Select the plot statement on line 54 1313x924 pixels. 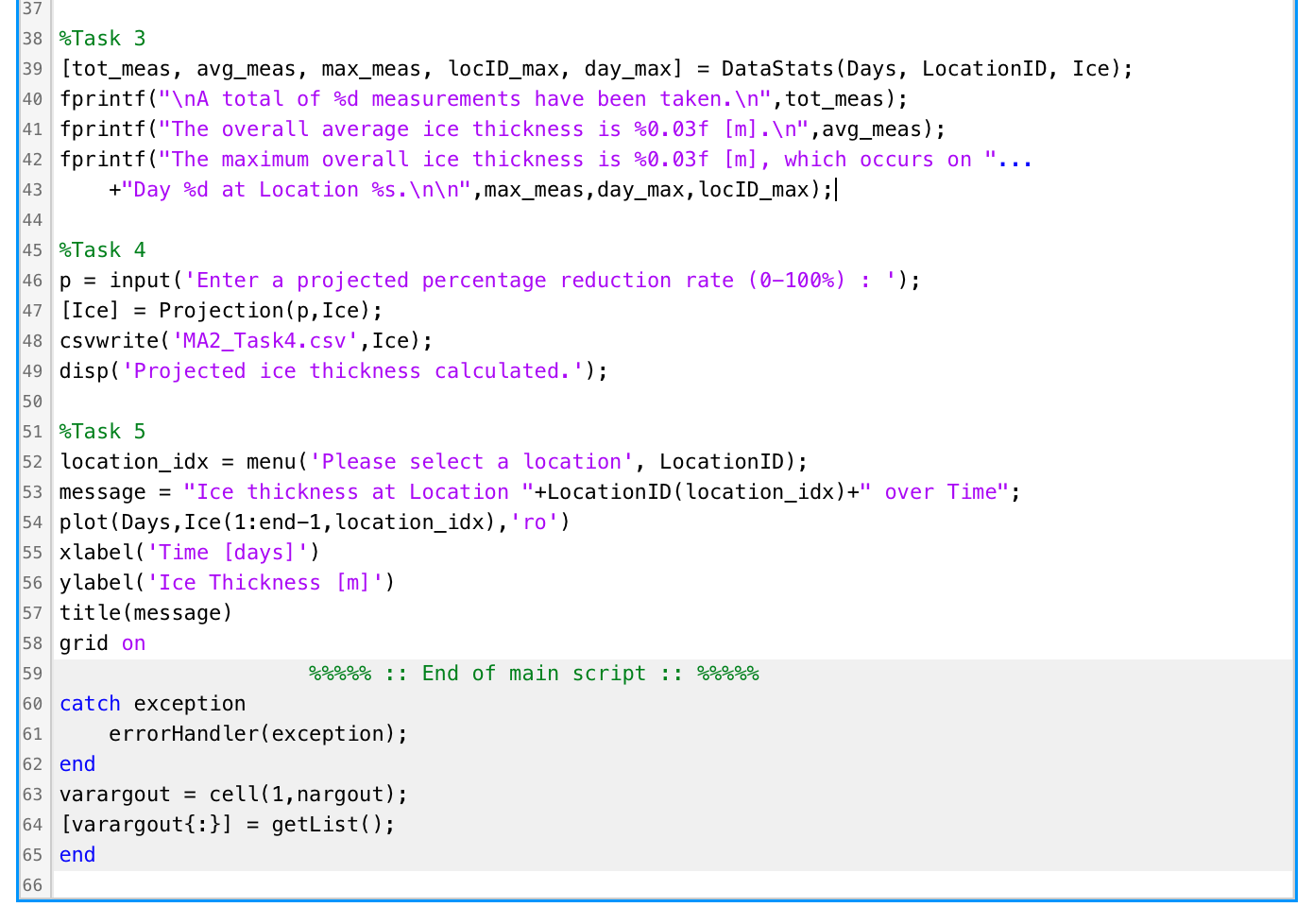click(x=312, y=522)
